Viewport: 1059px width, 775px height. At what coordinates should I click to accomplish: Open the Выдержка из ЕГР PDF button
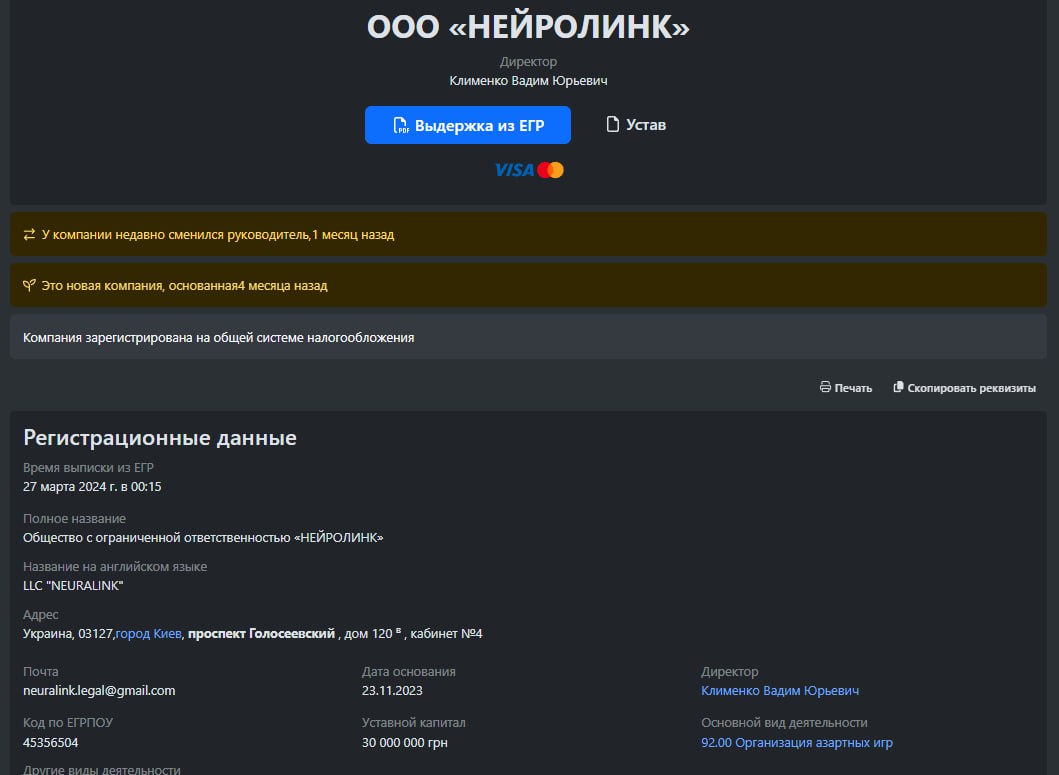[467, 125]
